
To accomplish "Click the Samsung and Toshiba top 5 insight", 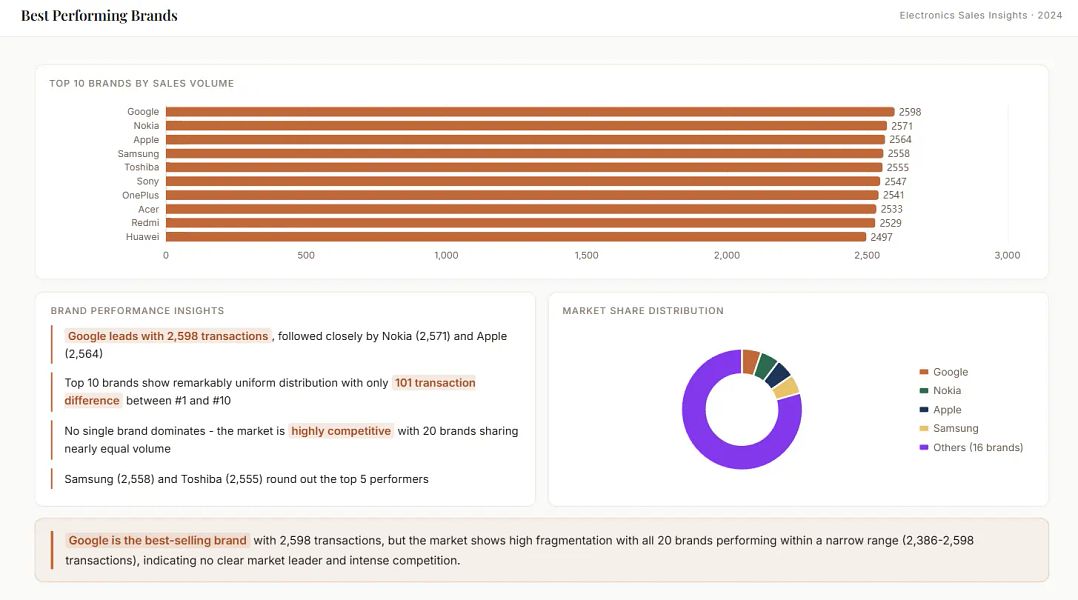I will [246, 479].
